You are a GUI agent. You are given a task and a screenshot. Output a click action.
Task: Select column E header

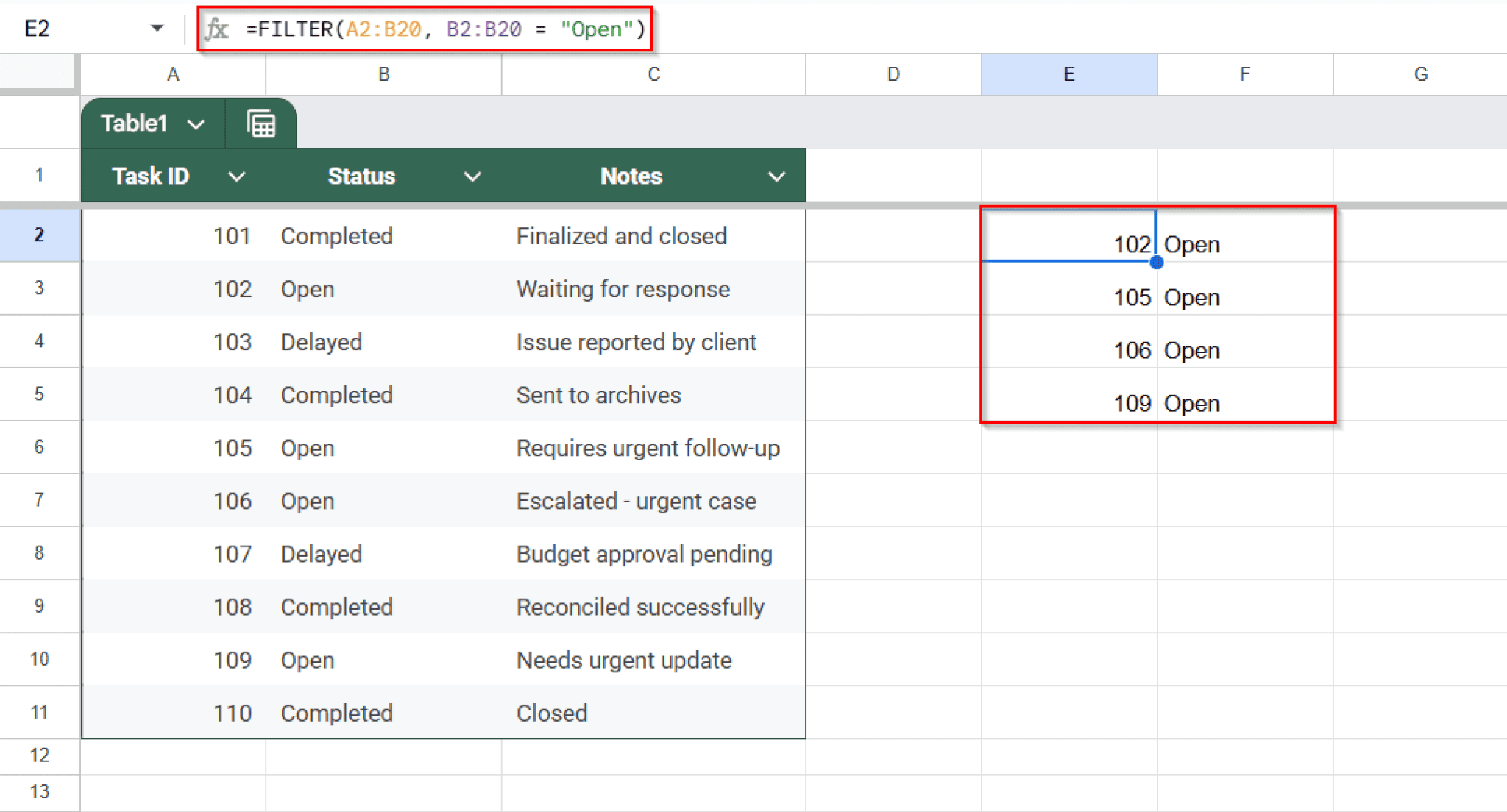click(x=1068, y=74)
